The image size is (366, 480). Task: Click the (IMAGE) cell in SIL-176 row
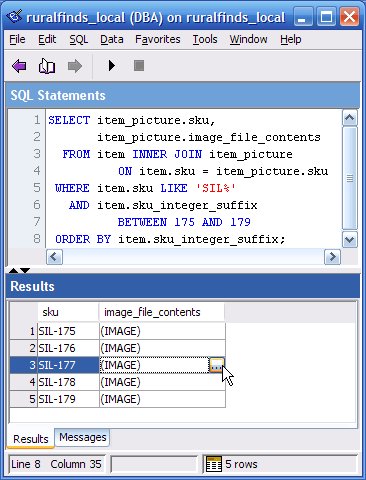point(162,348)
